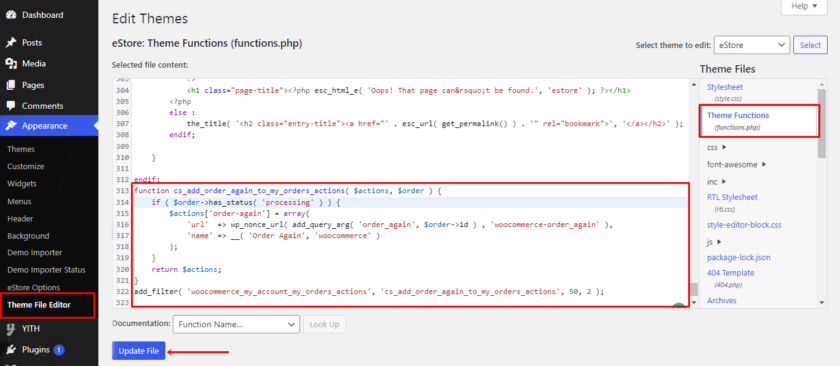Click the Media icon in sidebar
The width and height of the screenshot is (840, 366).
click(x=11, y=64)
